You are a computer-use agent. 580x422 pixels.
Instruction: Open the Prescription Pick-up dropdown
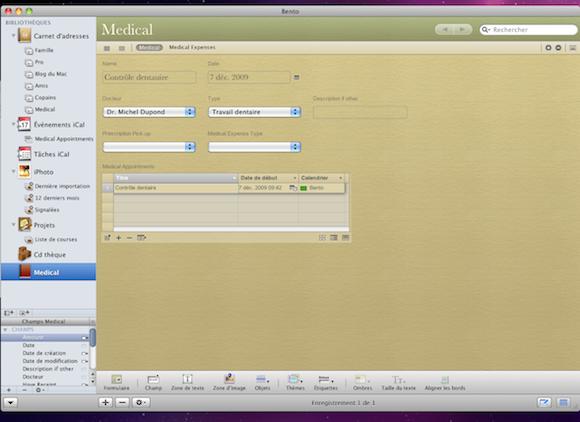click(x=149, y=147)
